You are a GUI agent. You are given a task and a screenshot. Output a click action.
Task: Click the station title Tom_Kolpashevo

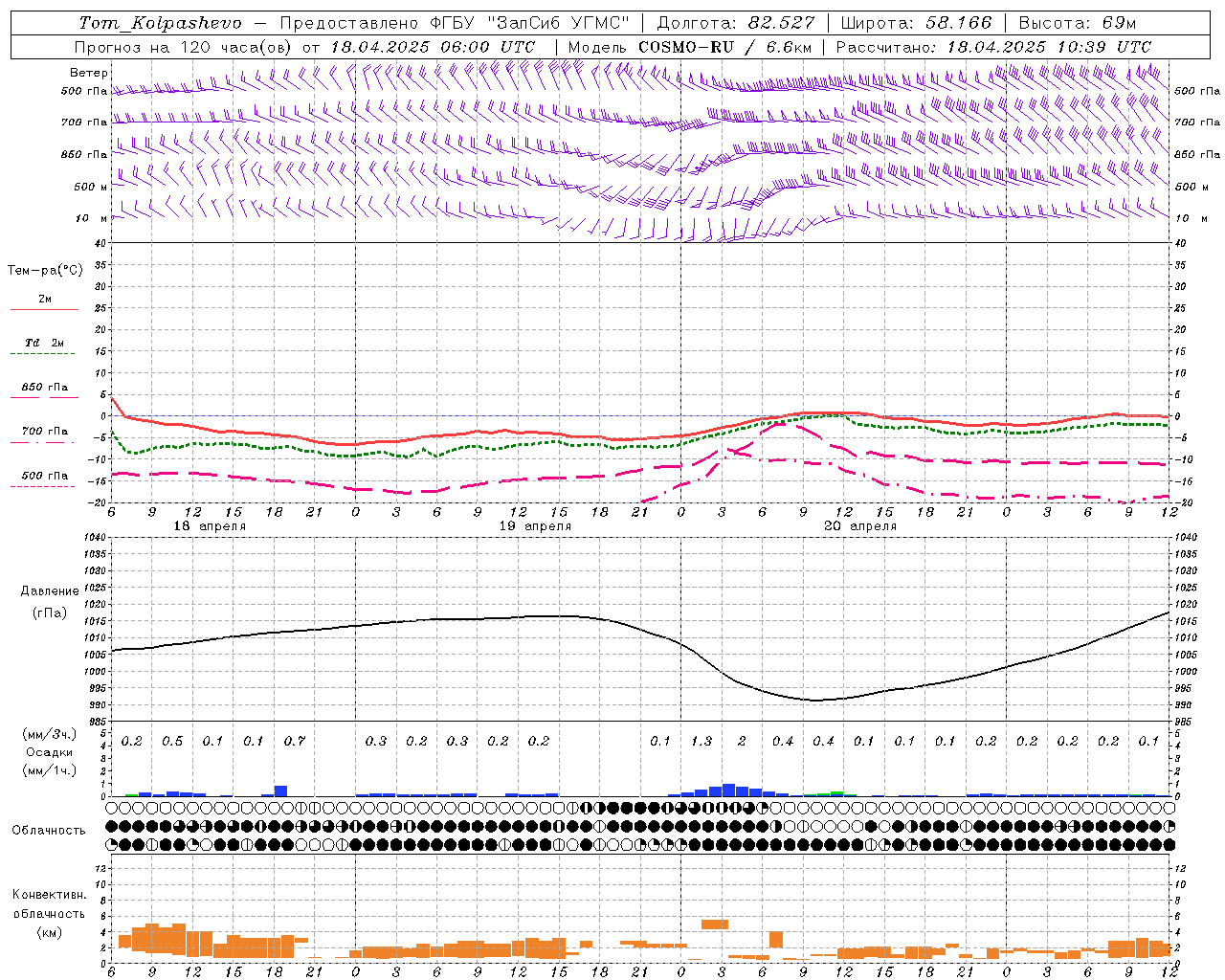[x=160, y=23]
